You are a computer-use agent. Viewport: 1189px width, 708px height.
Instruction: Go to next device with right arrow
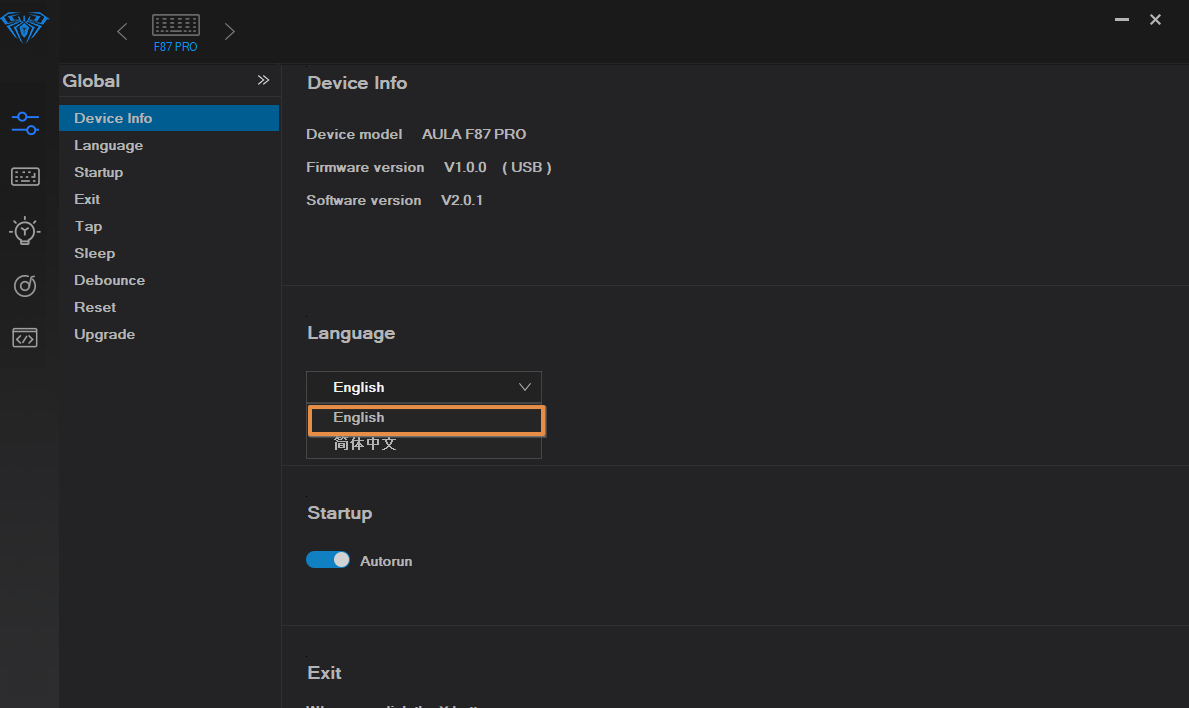click(x=230, y=31)
